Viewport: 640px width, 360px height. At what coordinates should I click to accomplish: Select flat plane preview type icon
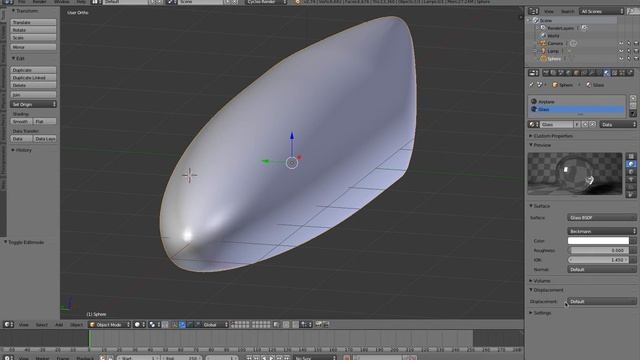(x=631, y=156)
